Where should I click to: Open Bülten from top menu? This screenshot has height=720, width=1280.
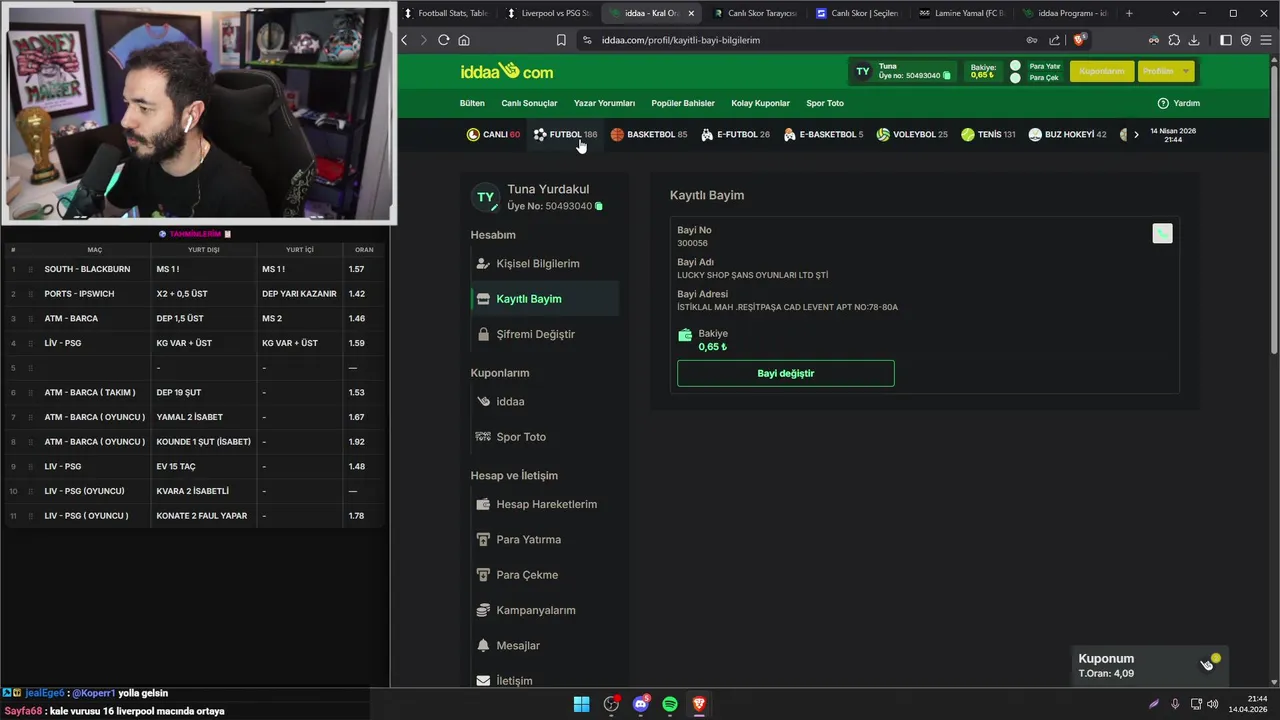point(472,103)
